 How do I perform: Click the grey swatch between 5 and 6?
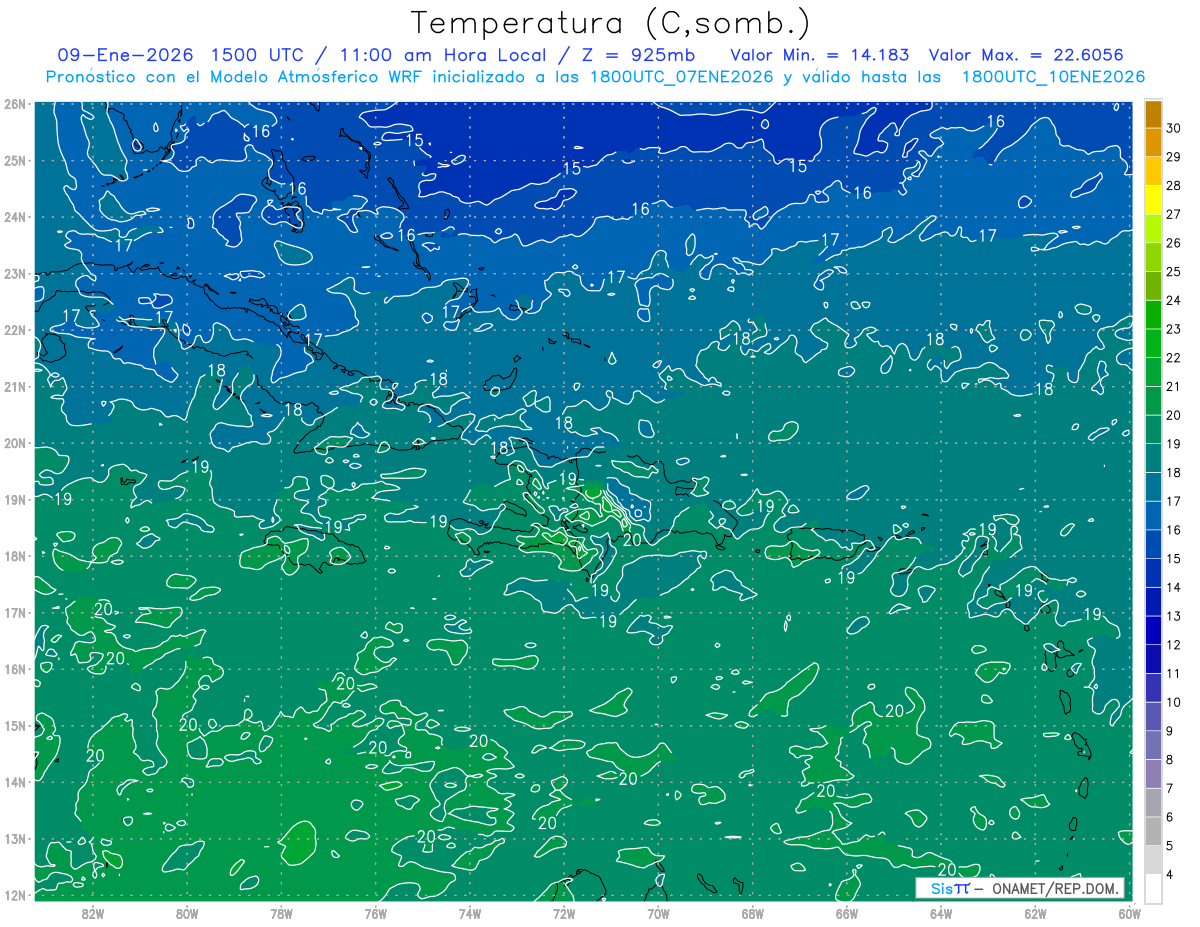coord(1153,831)
